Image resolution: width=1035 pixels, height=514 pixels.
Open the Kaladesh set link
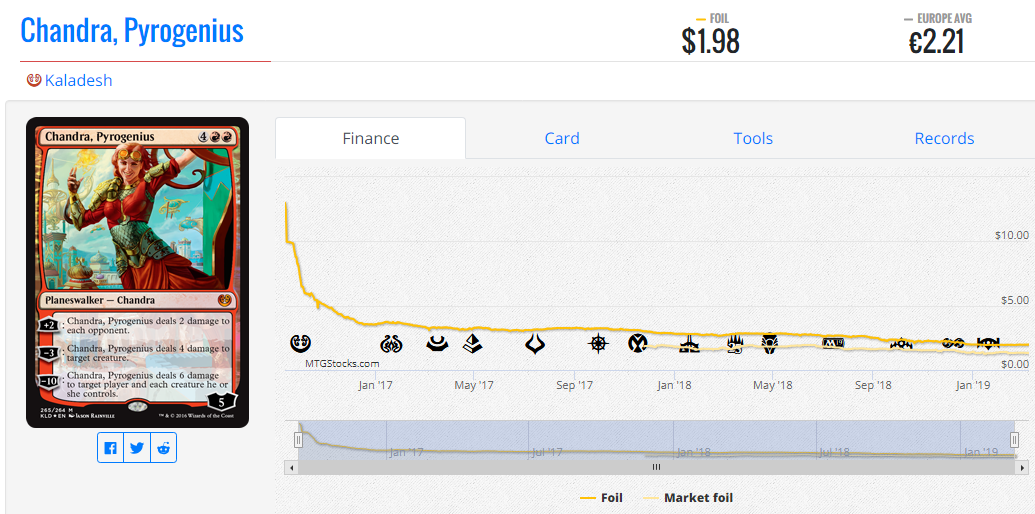tap(79, 80)
